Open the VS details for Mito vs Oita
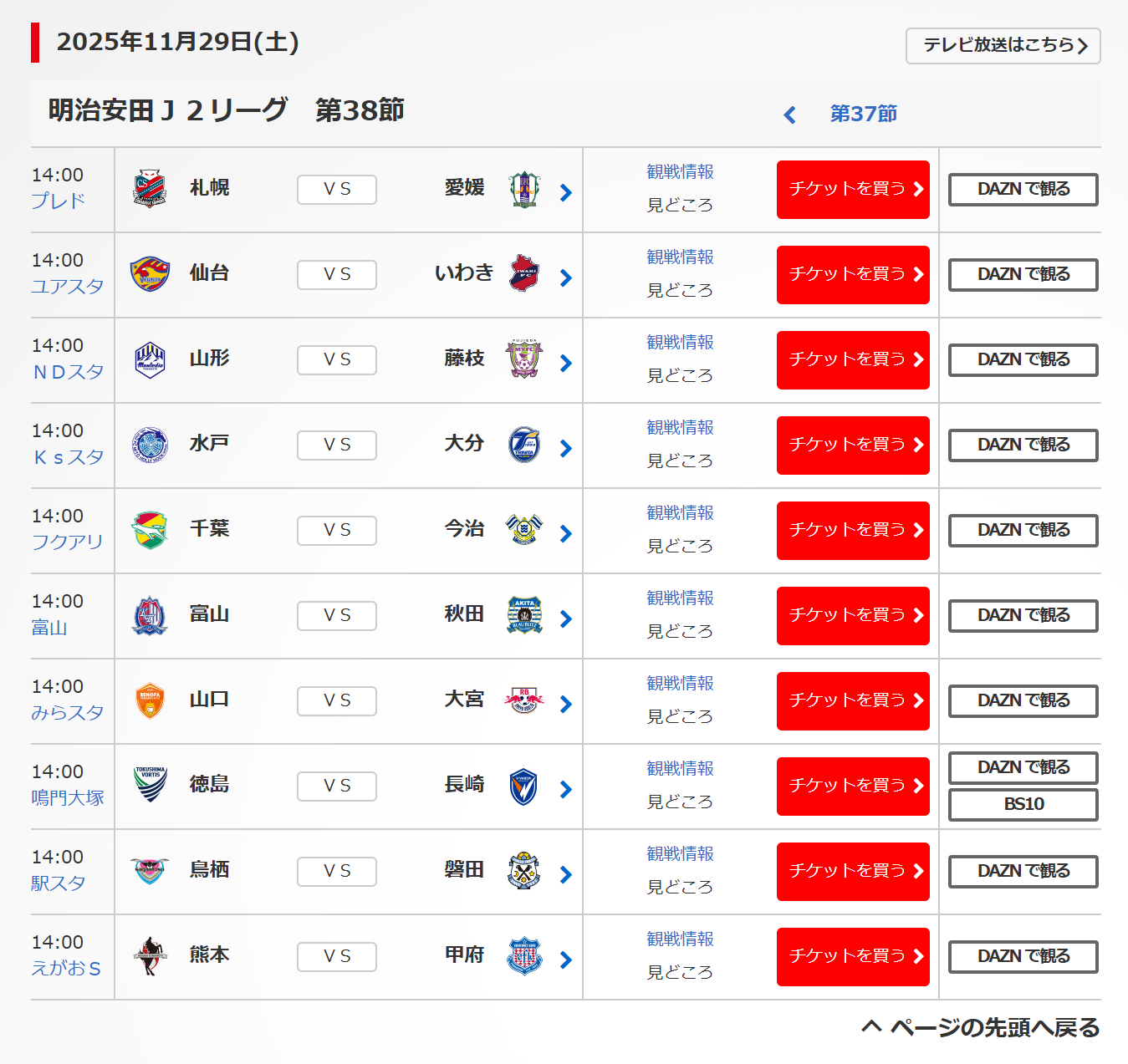Screen dimensions: 1128x1064 337,445
